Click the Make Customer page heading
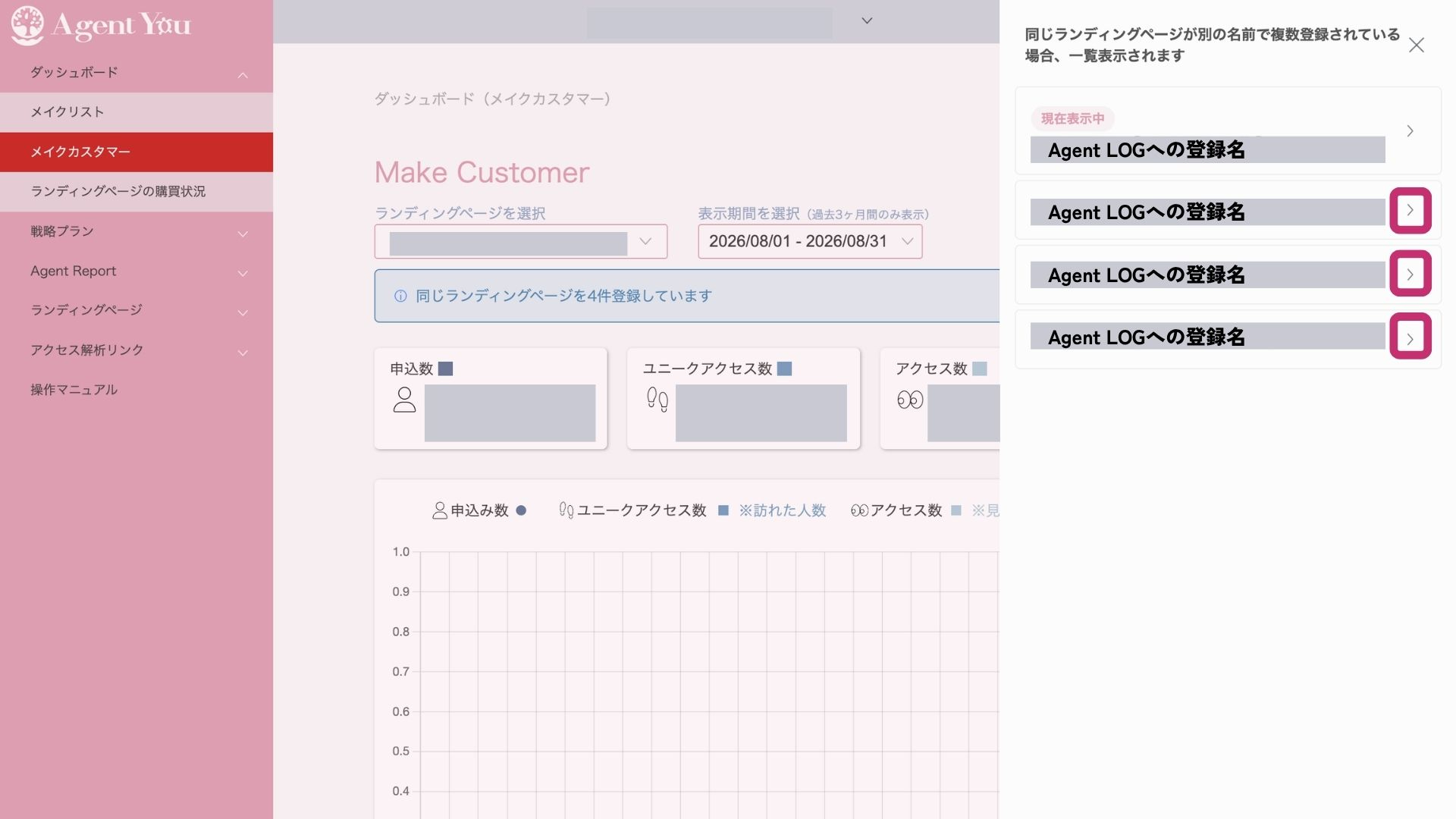 point(482,173)
